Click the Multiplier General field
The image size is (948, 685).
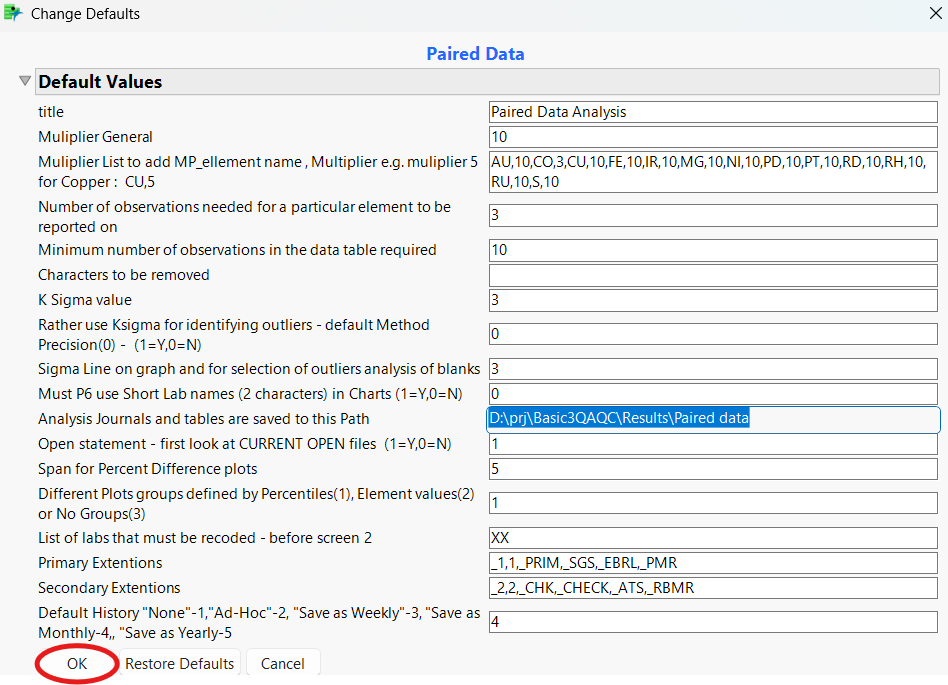click(x=712, y=136)
